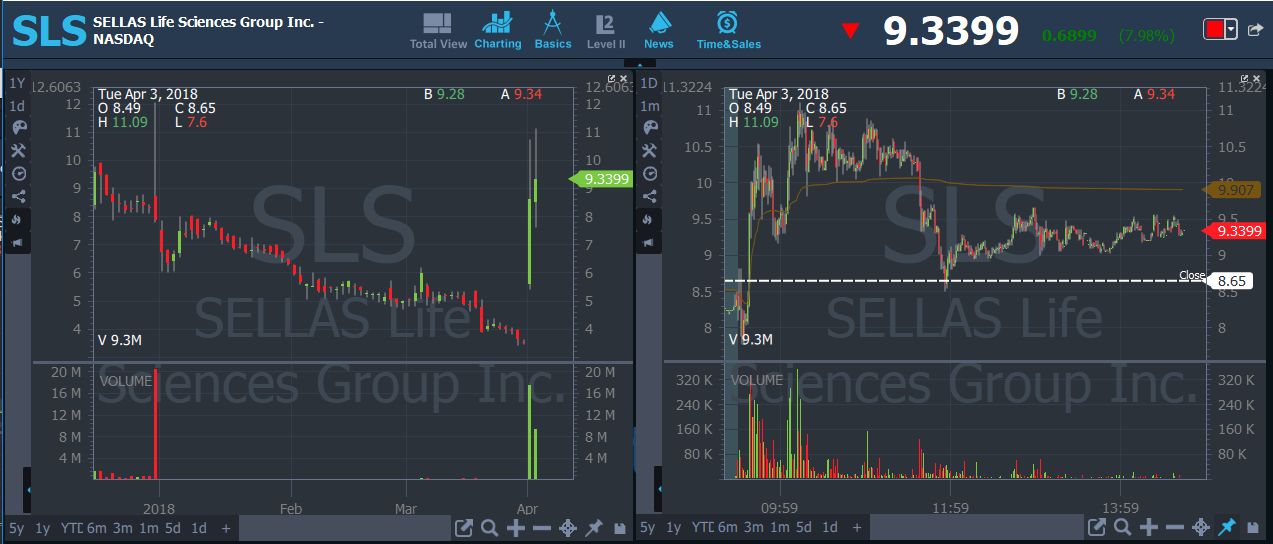
Task: Open the Basics compass icon
Action: coord(552,31)
